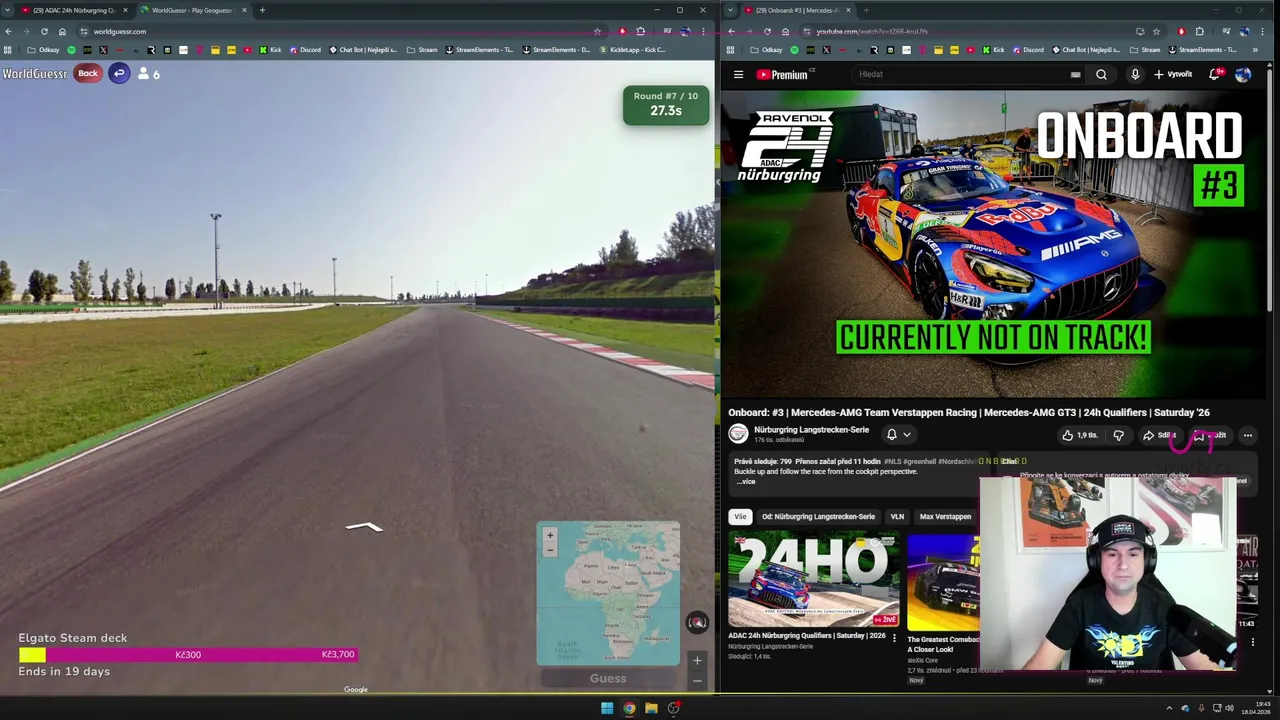Click the compass icon beside the mini map

697,622
